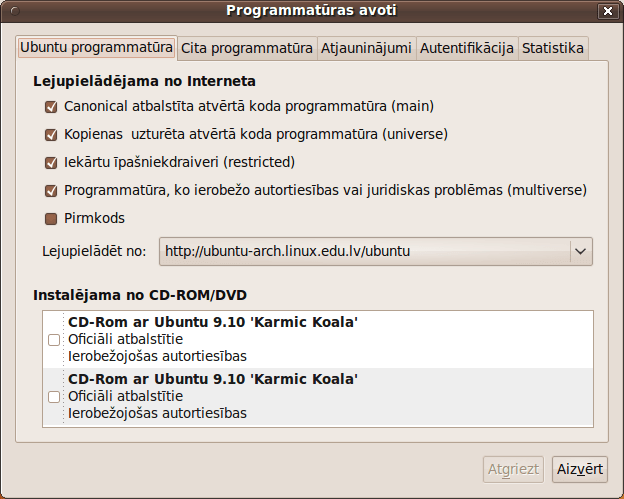
Task: Click the ubuntu-arch.linux.edu.lv server combo box
Action: coord(376,251)
